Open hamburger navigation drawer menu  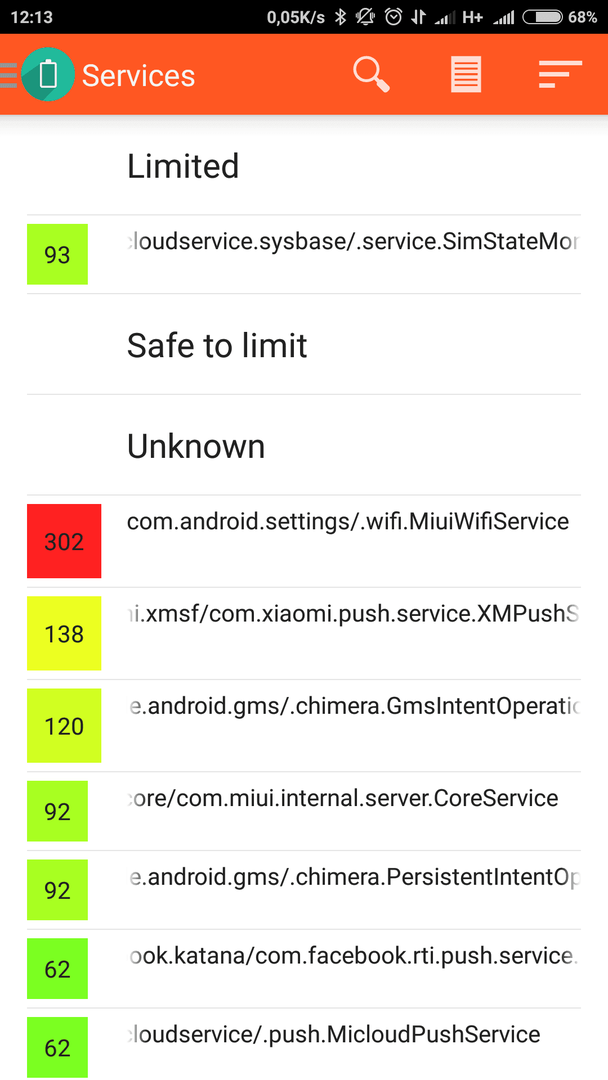[x=8, y=75]
